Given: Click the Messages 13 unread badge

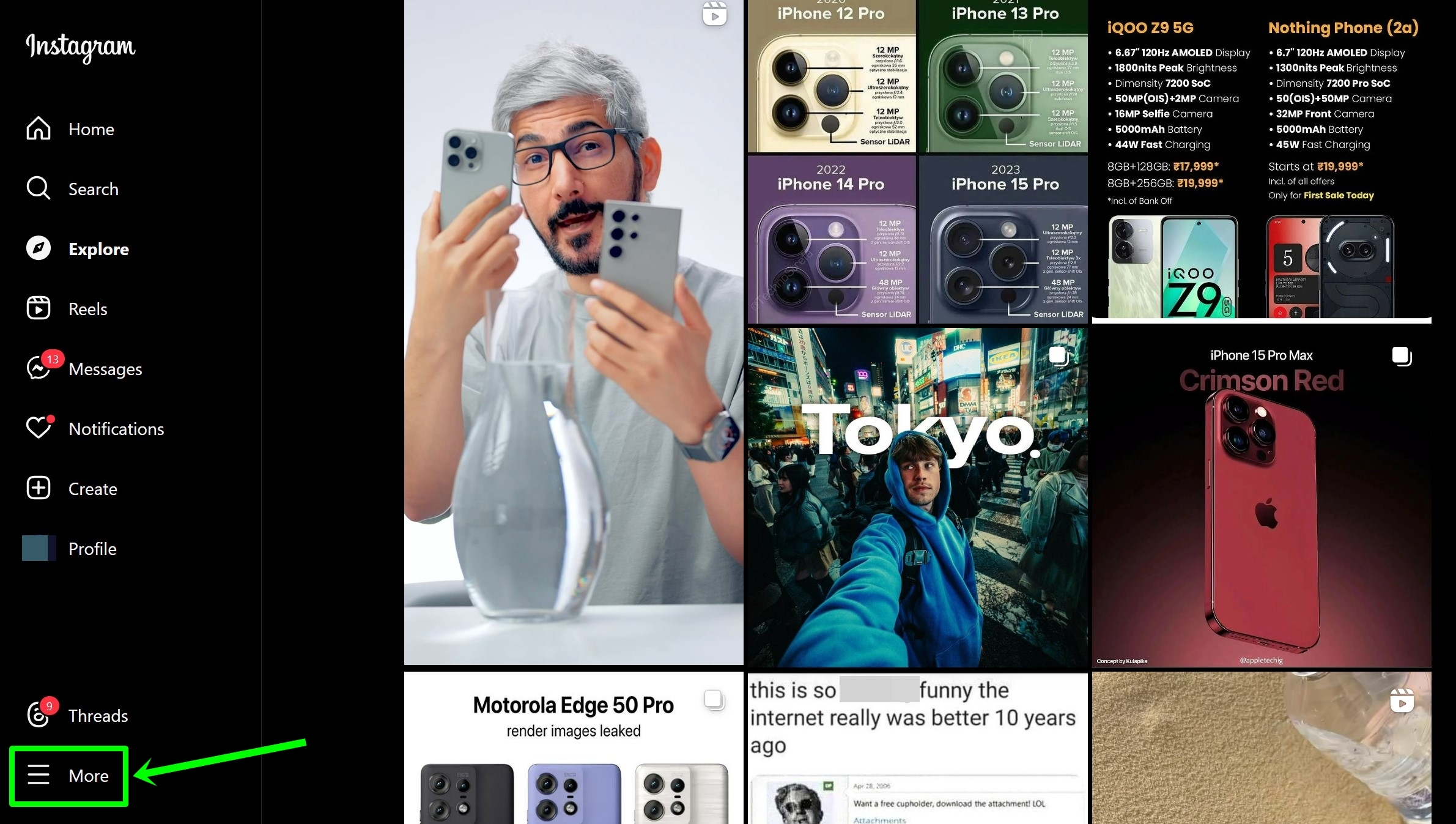Looking at the screenshot, I should (53, 359).
